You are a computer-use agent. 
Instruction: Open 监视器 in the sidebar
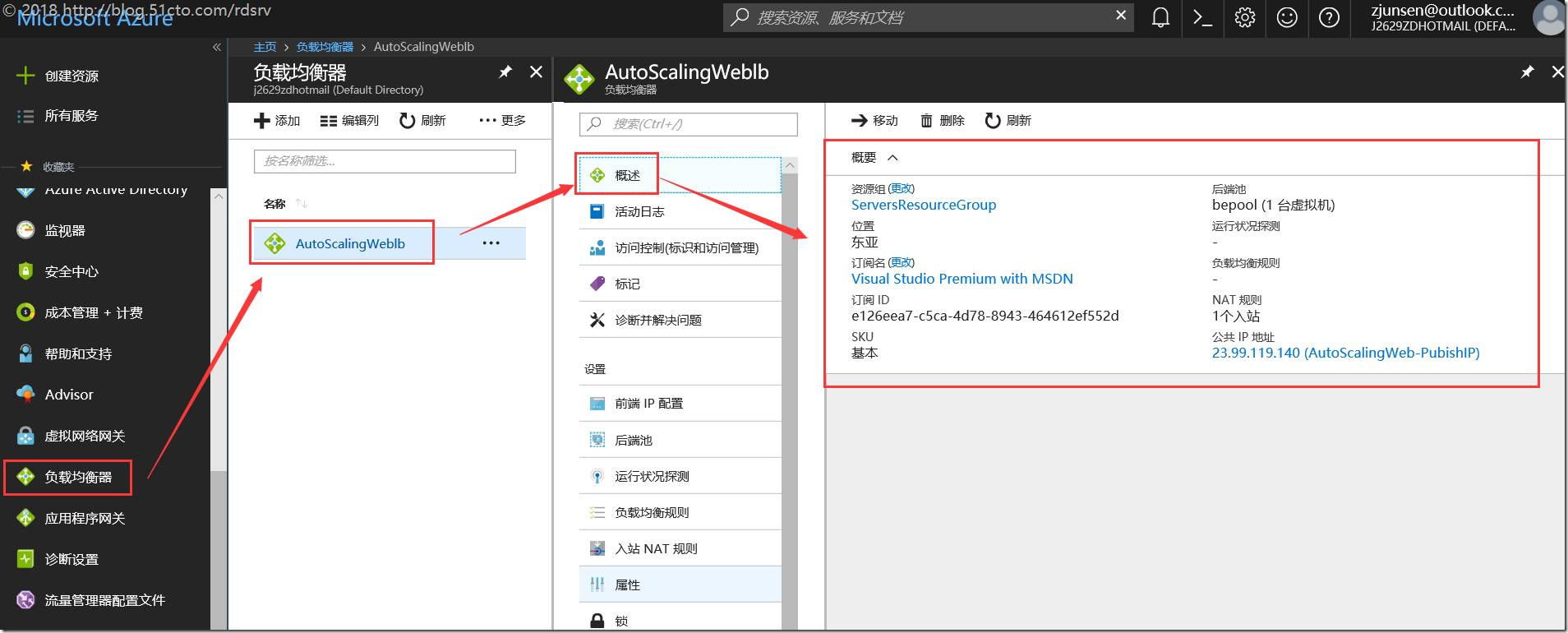tap(65, 230)
